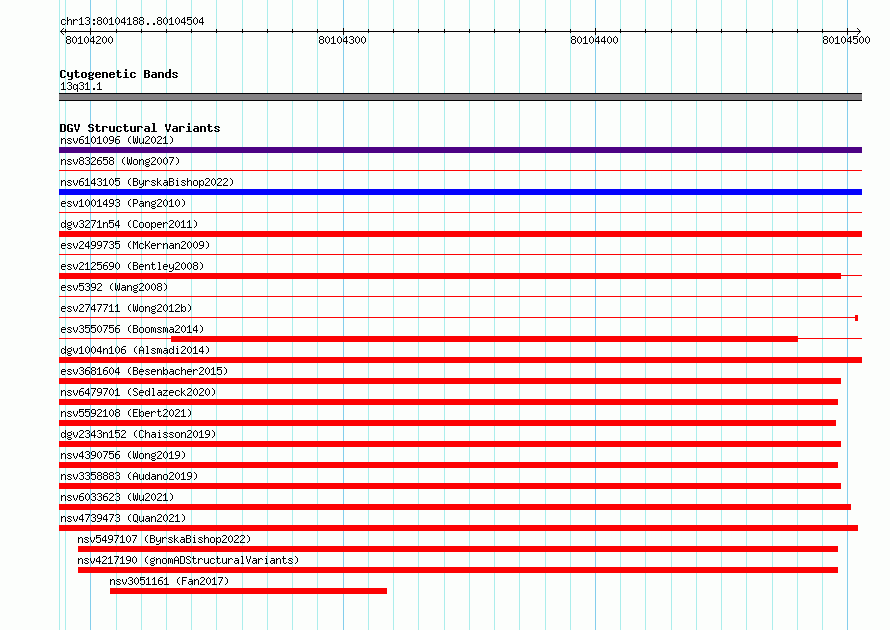Image resolution: width=890 pixels, height=630 pixels.
Task: Click the 80104400 ruler position label
Action: click(x=594, y=40)
